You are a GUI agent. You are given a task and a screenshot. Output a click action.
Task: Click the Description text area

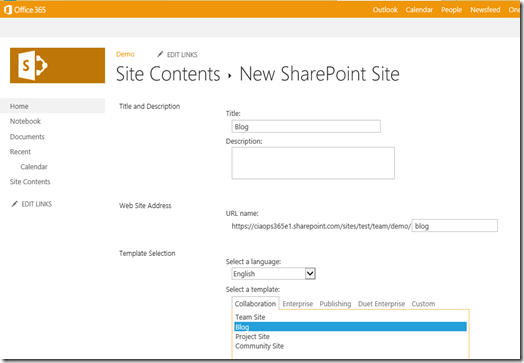(313, 163)
